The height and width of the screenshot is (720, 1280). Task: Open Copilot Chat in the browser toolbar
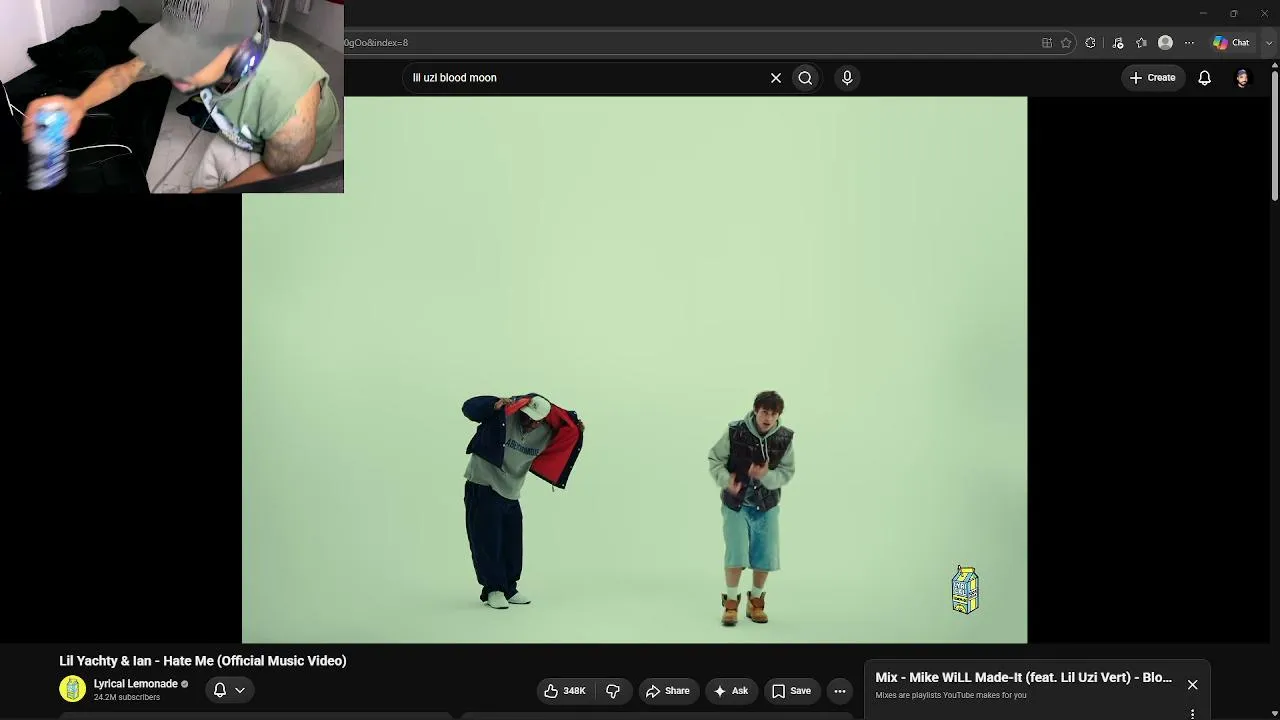pyautogui.click(x=1231, y=43)
